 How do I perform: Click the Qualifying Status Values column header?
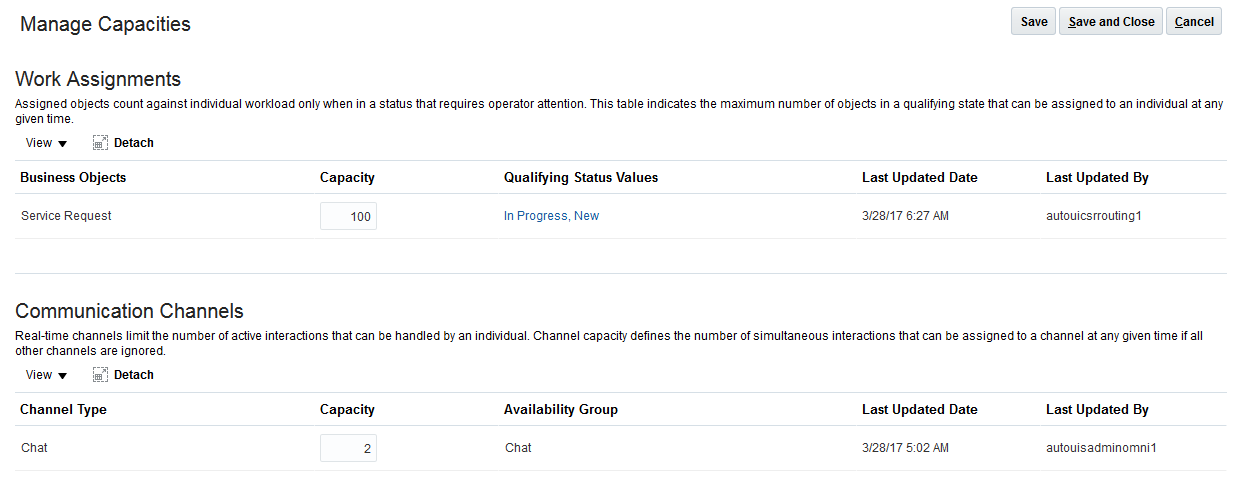581,178
